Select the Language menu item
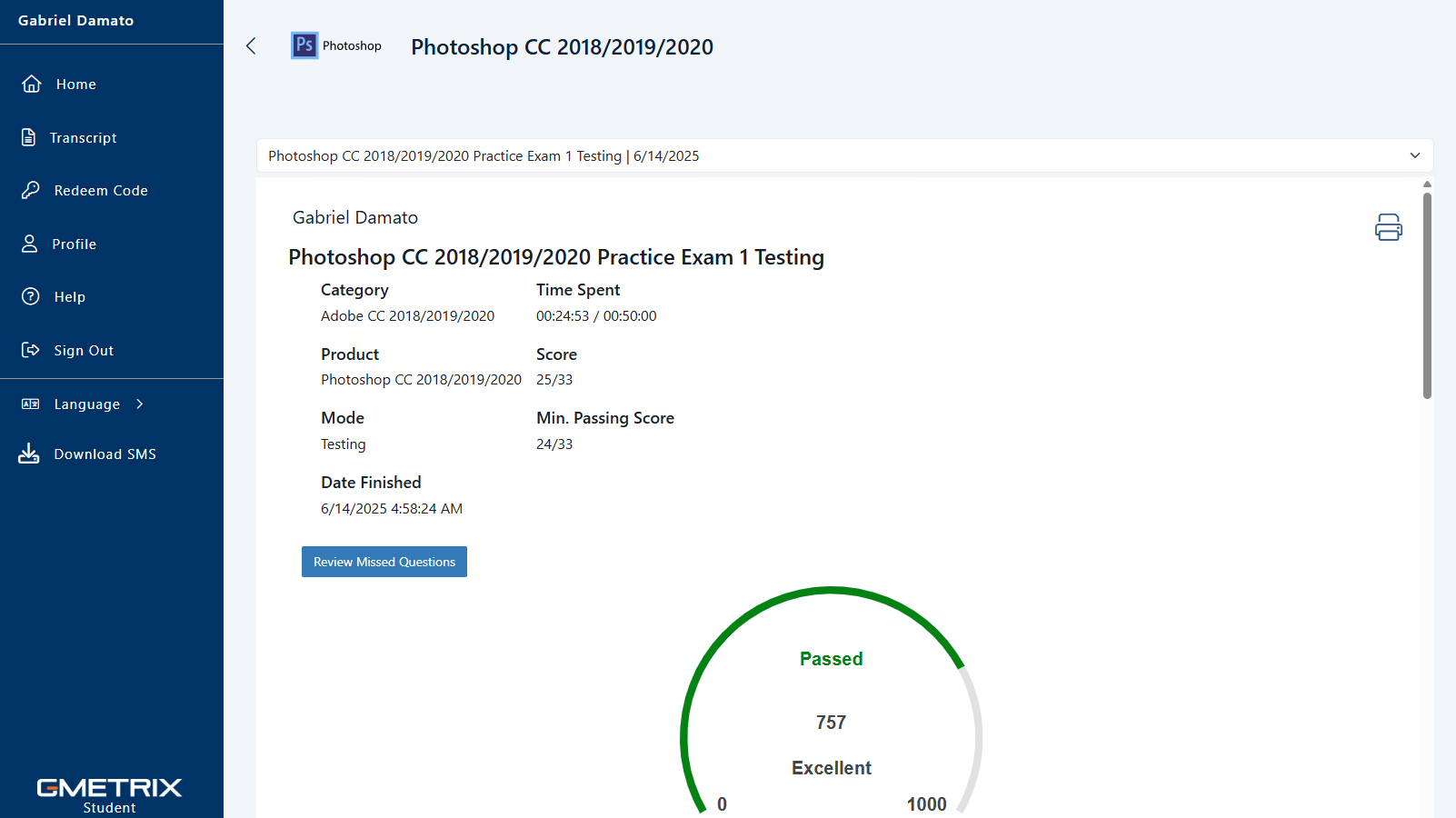 [86, 404]
